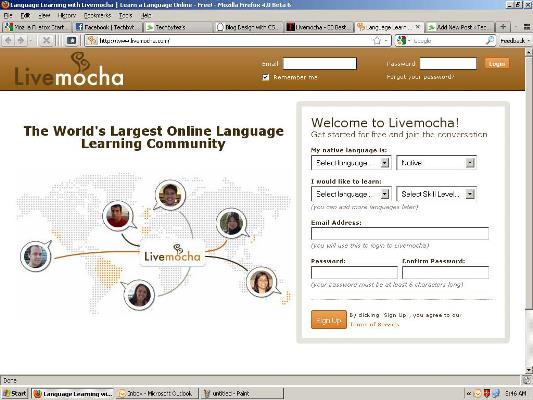Go back with the browser back arrow

8,41
